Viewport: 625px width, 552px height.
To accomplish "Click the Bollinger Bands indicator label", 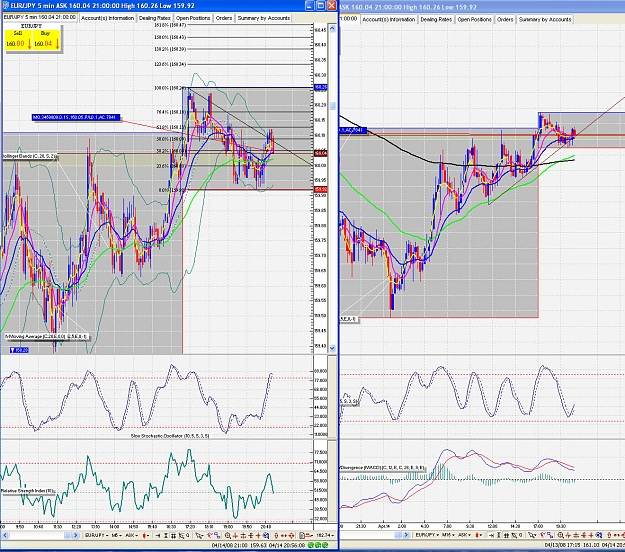I will [29, 156].
